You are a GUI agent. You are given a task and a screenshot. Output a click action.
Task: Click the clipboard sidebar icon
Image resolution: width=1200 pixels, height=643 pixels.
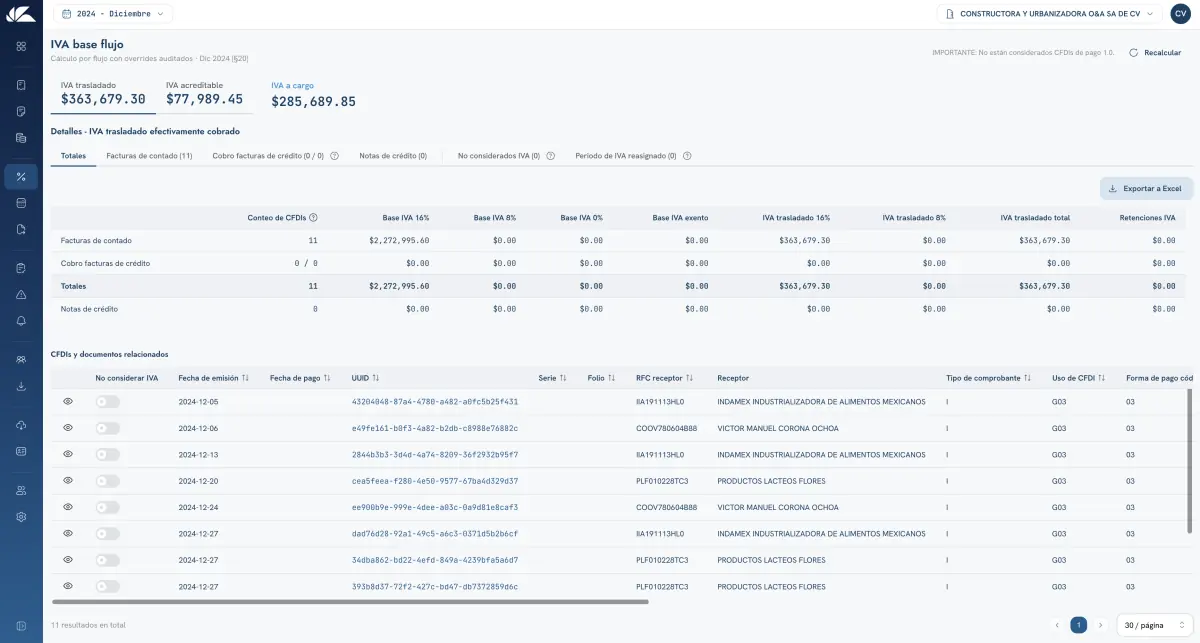[x=21, y=268]
